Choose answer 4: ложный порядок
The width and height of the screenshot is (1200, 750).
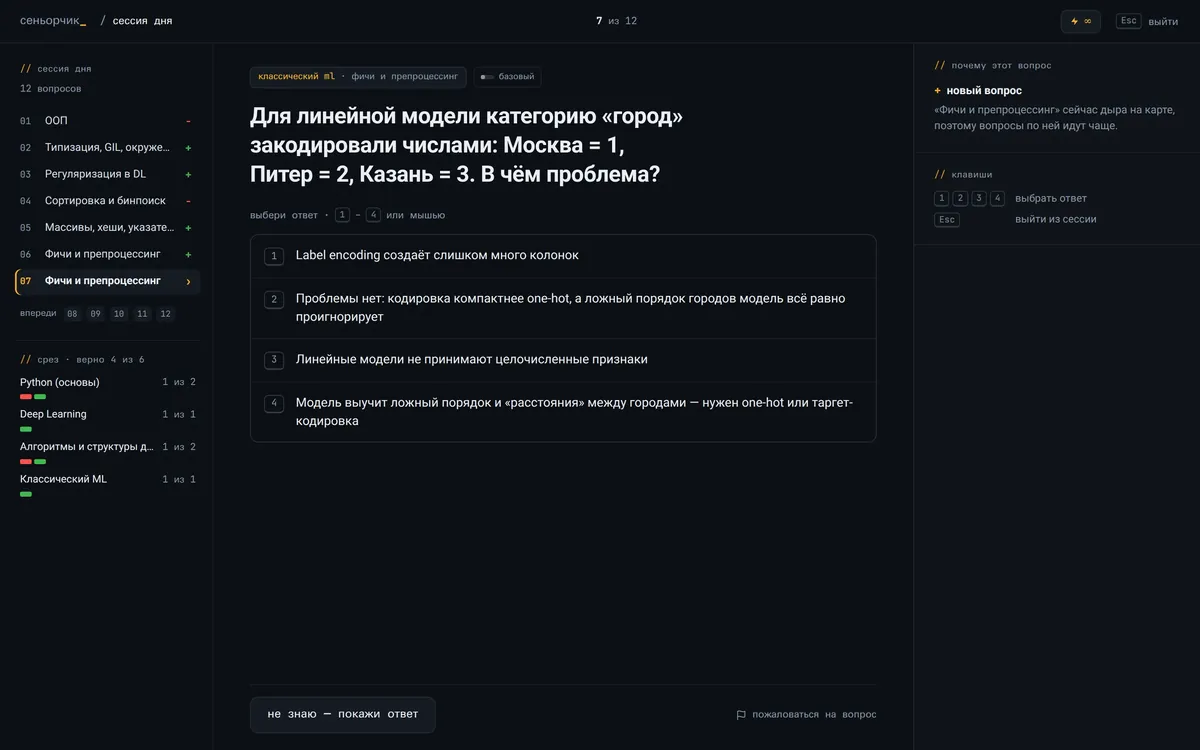tap(563, 412)
